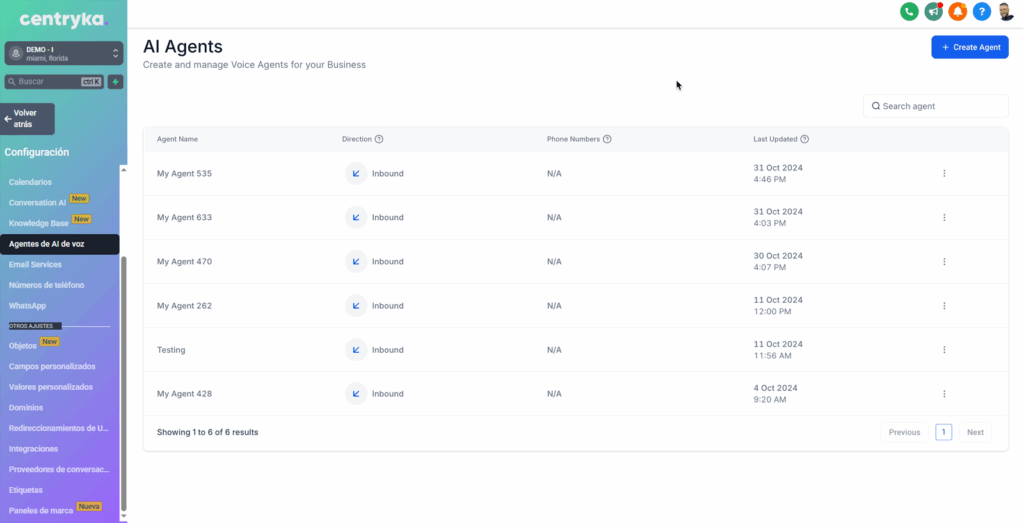The image size is (1024, 523).
Task: Click the Last Updated info icon
Action: point(805,139)
